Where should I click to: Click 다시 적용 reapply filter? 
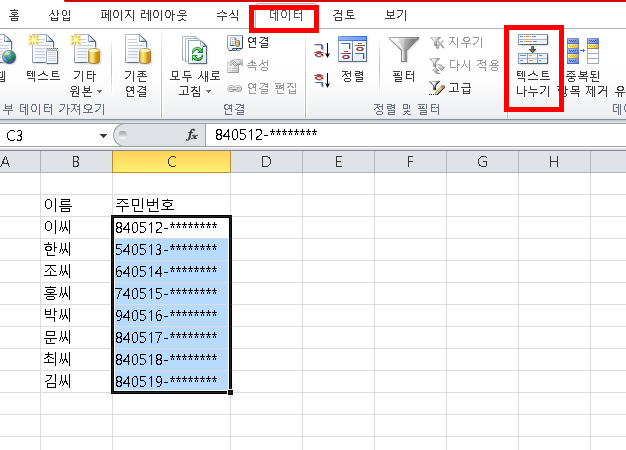pos(464,65)
